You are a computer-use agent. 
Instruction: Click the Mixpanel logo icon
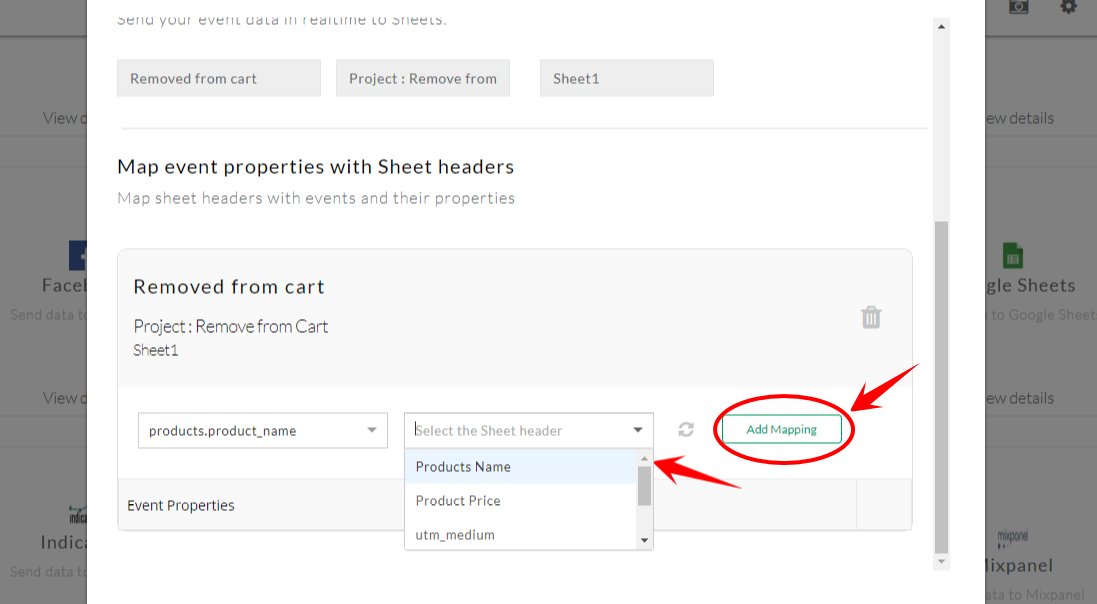[x=1012, y=537]
